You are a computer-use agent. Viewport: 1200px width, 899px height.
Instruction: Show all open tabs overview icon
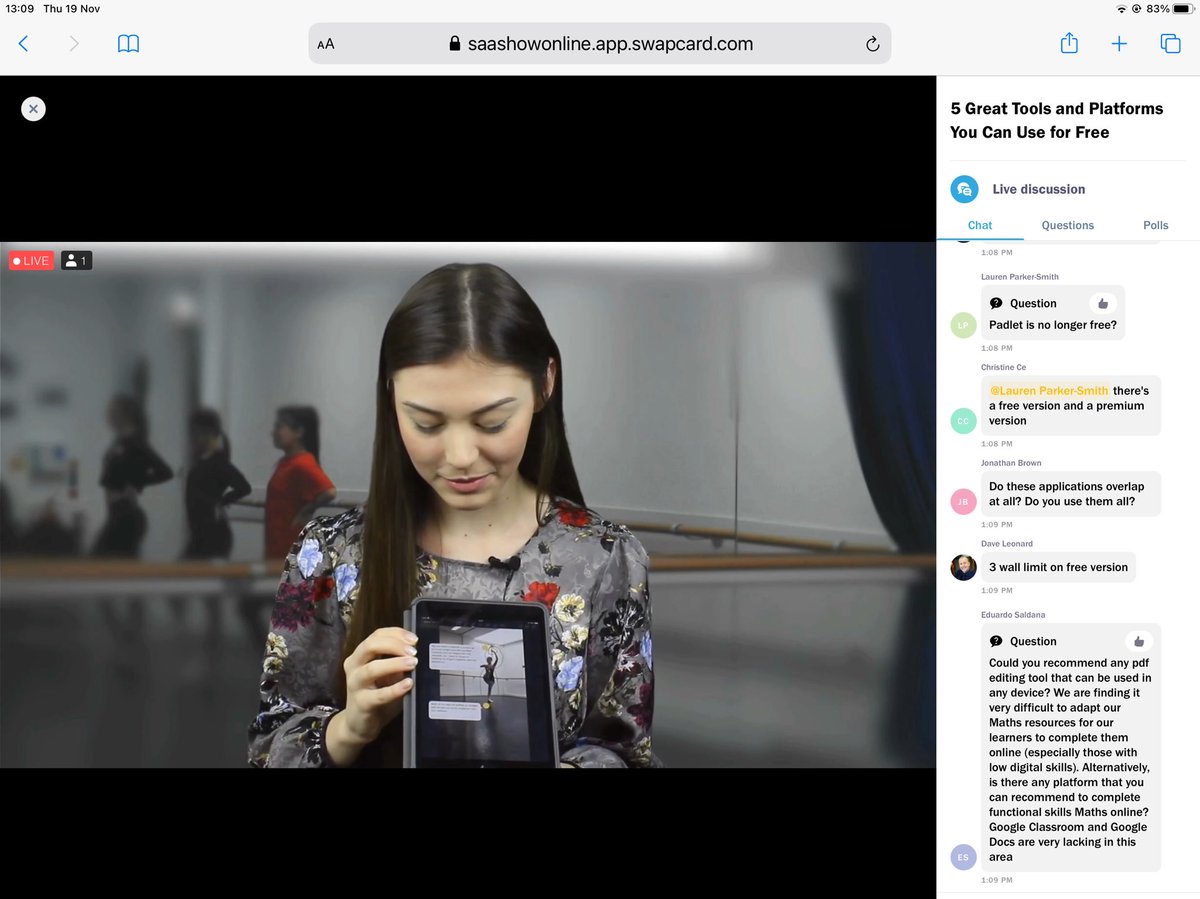click(x=1170, y=44)
